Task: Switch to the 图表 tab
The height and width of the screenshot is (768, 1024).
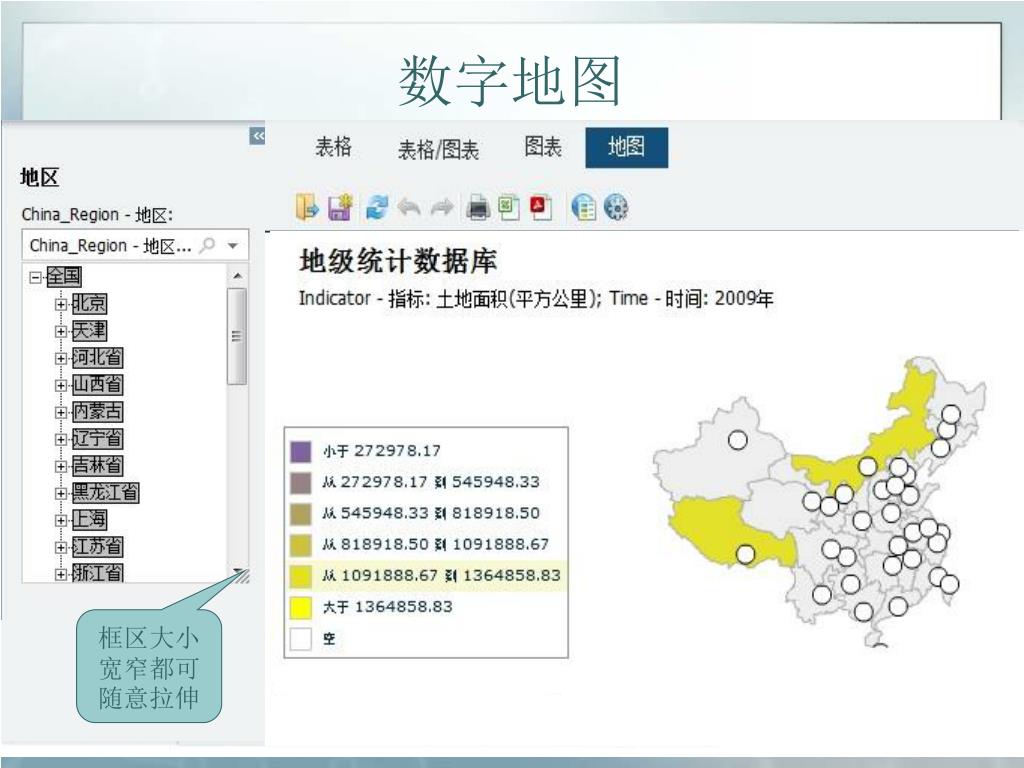Action: click(x=543, y=147)
